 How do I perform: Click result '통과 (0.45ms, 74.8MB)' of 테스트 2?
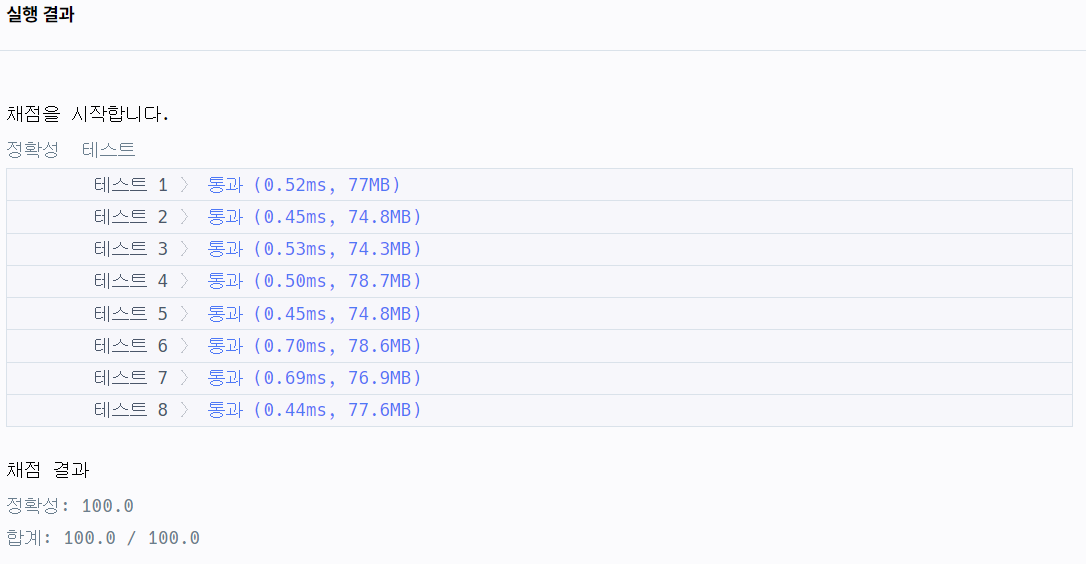click(314, 217)
